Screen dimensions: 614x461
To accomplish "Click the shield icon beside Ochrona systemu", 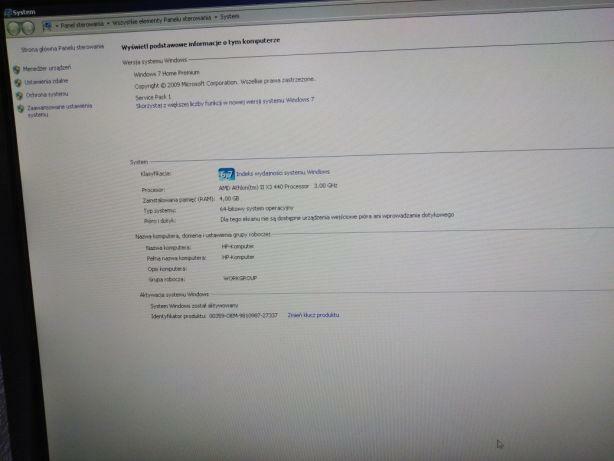I will pyautogui.click(x=19, y=96).
